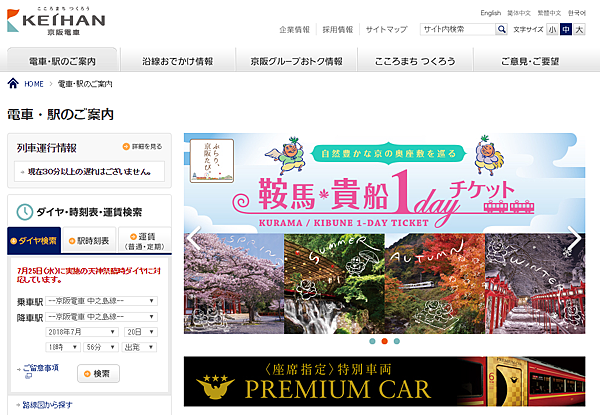The height and width of the screenshot is (415, 600).
Task: Select second carousel dot indicator
Action: (x=385, y=341)
